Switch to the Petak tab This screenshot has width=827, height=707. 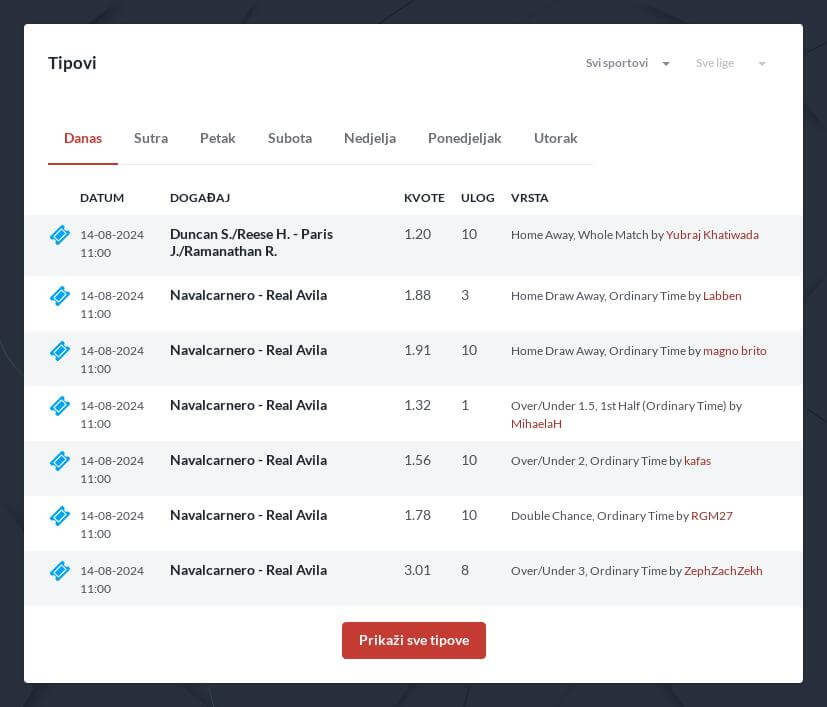(217, 138)
